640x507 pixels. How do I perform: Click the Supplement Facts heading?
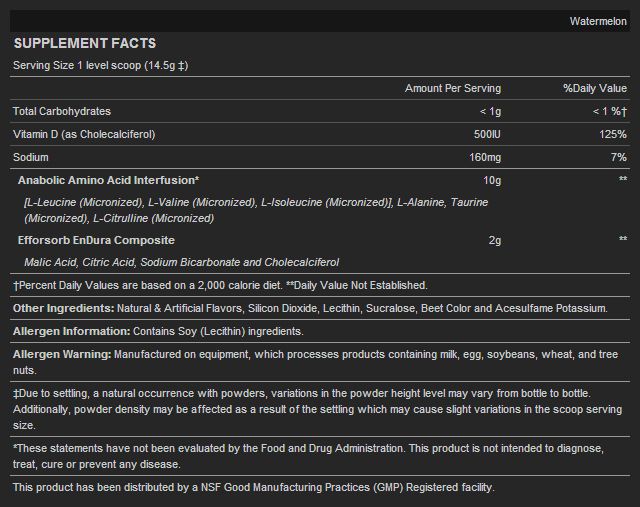84,44
